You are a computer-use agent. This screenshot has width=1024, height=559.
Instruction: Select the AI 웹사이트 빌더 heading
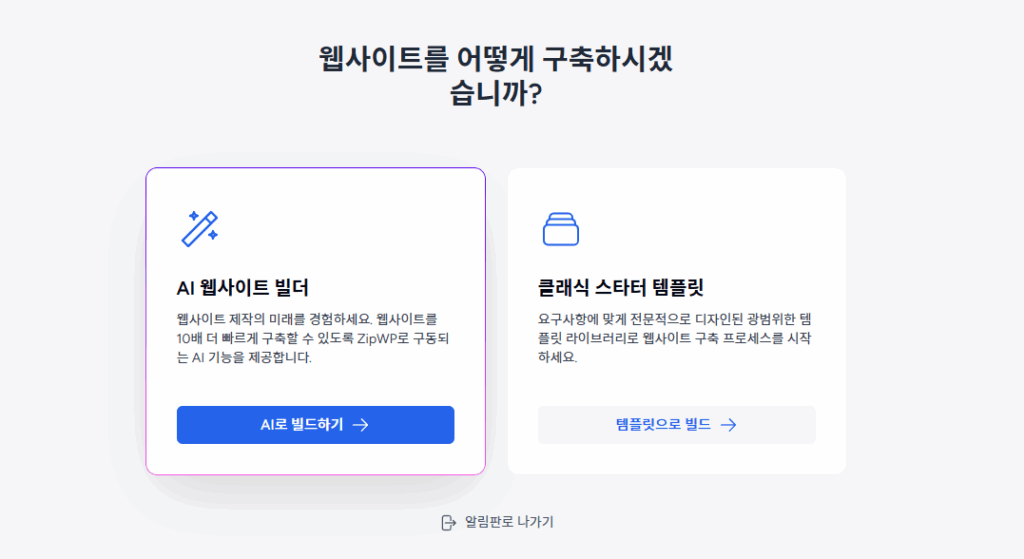click(243, 287)
